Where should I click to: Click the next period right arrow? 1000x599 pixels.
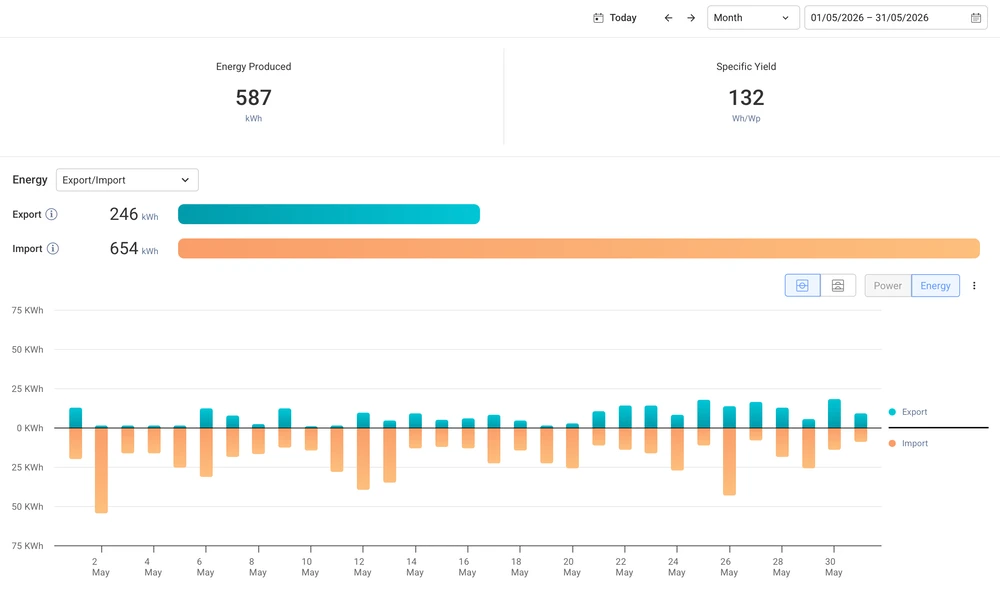[x=691, y=18]
